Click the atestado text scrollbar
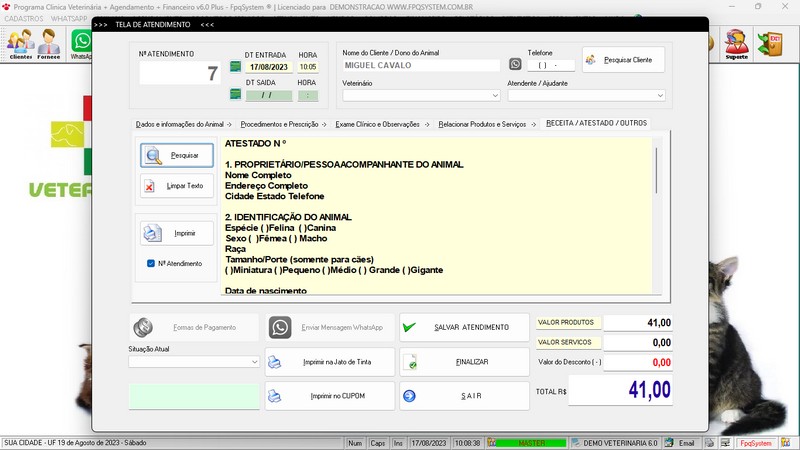 pos(656,220)
